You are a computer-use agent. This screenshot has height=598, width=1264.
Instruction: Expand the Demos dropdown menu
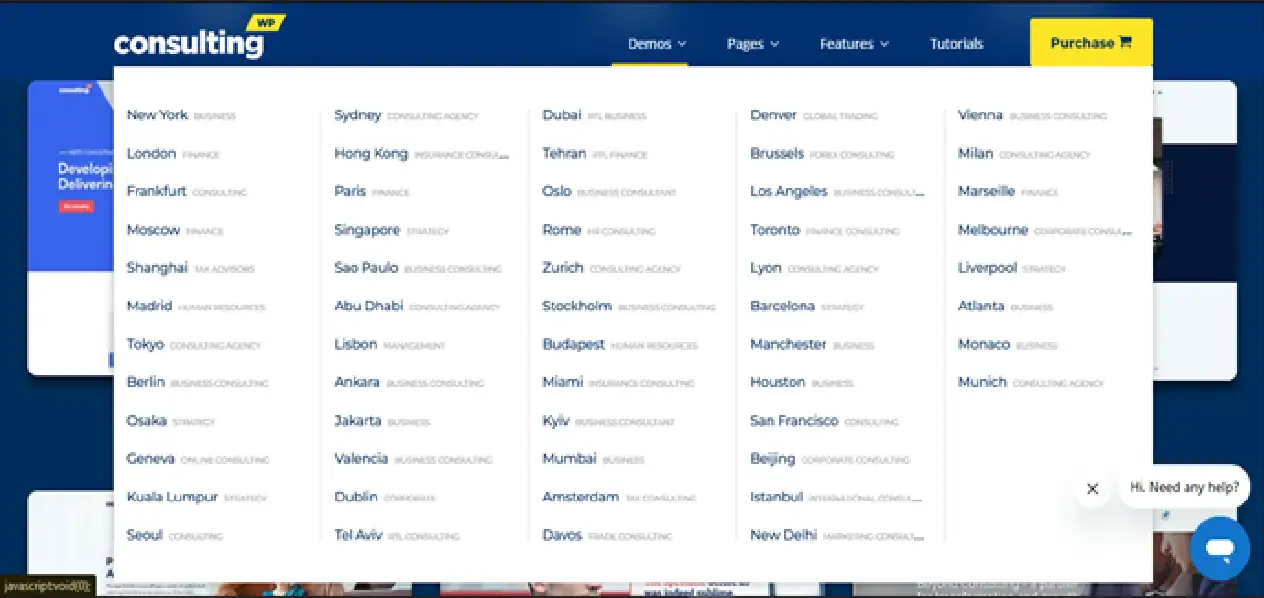[657, 44]
